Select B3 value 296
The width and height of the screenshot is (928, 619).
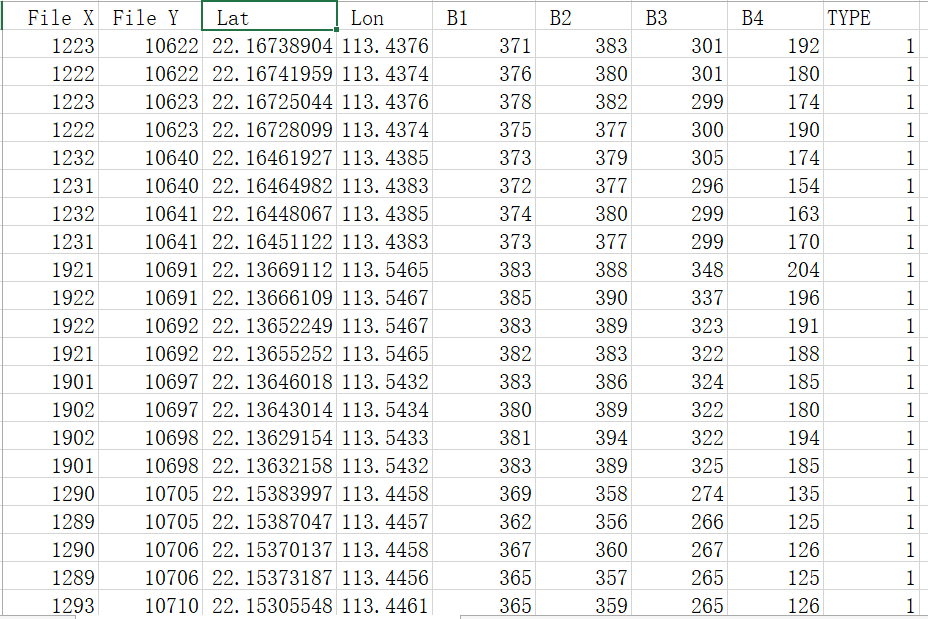(x=679, y=185)
